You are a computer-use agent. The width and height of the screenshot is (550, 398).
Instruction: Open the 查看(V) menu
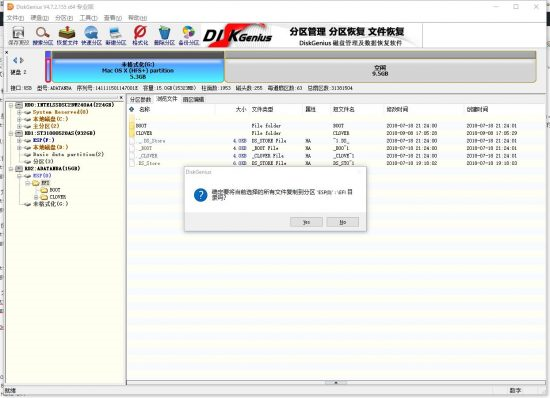tap(113, 18)
